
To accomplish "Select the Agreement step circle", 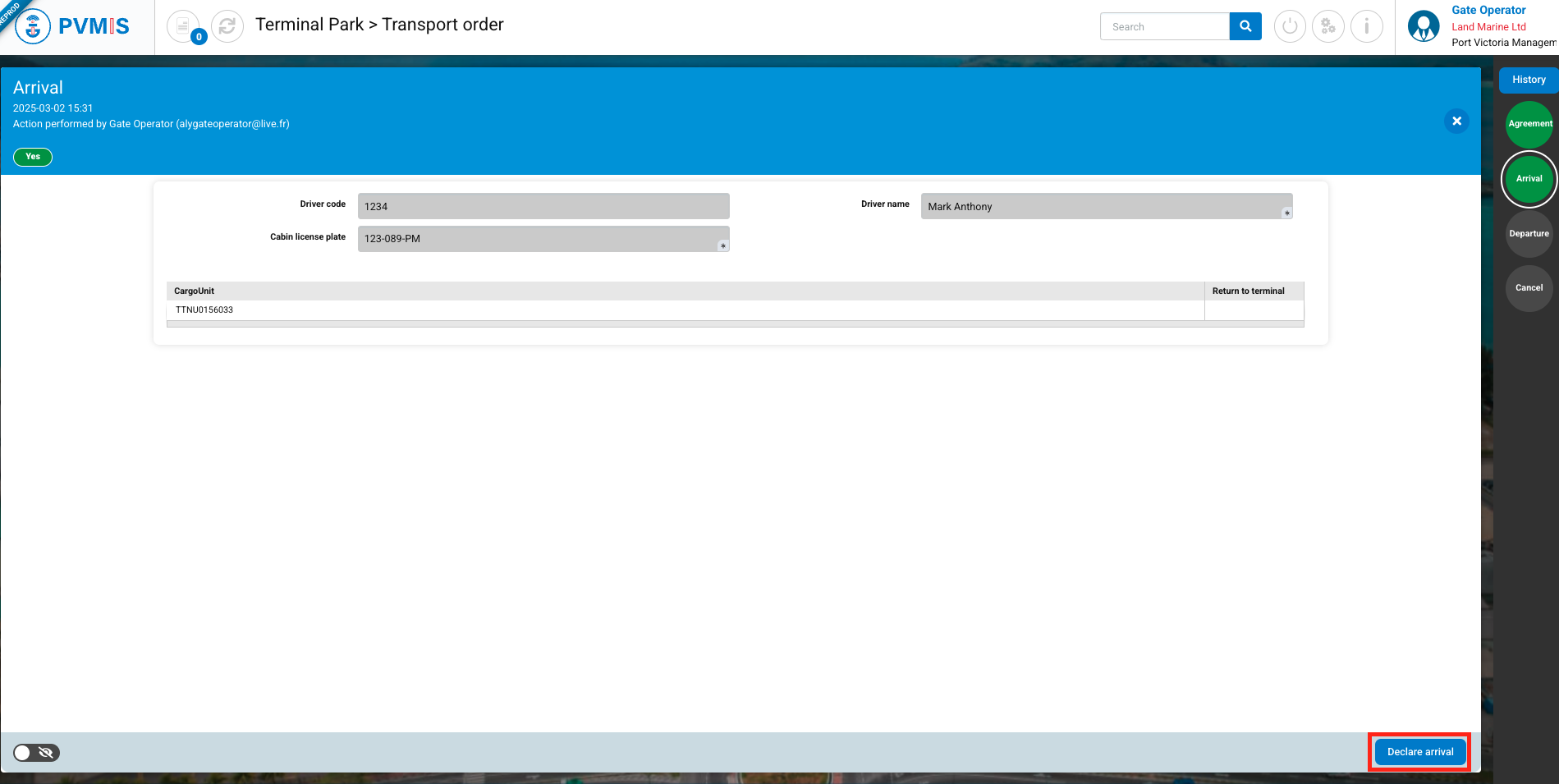I will coord(1529,124).
